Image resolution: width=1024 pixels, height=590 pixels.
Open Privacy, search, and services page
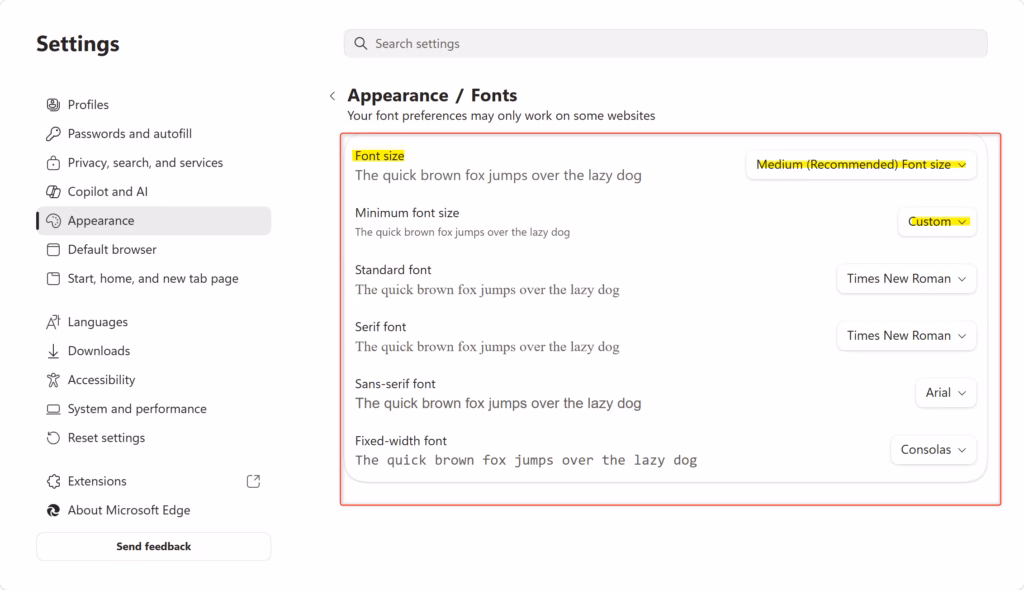point(153,163)
